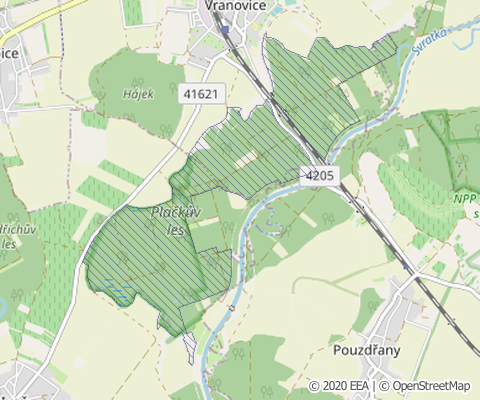Click the small bridge icon on Svratka river
Image resolution: width=480 pixels, height=400 pixels.
coord(232,308)
